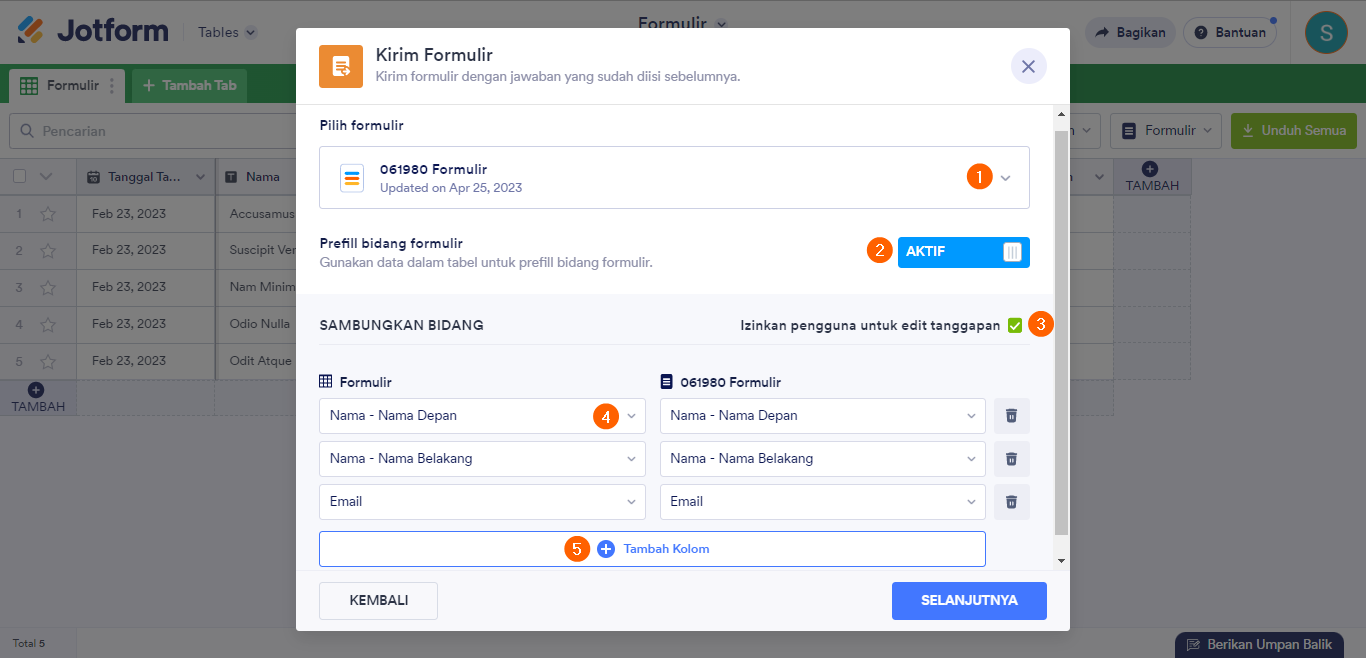Image resolution: width=1366 pixels, height=658 pixels.
Task: Click the dialog vertical scrollbar
Action: [1061, 330]
